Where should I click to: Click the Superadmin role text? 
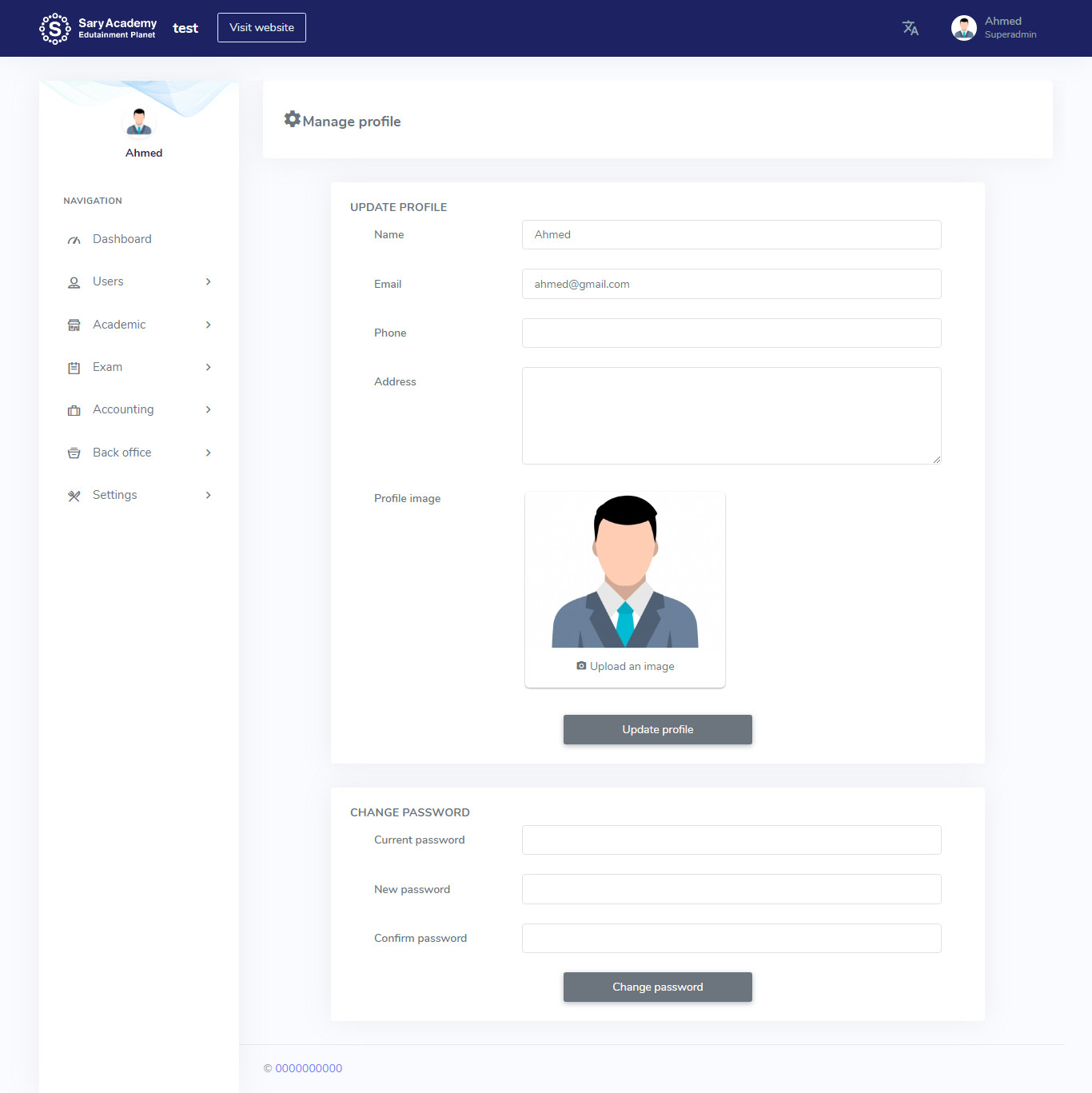click(x=1010, y=34)
